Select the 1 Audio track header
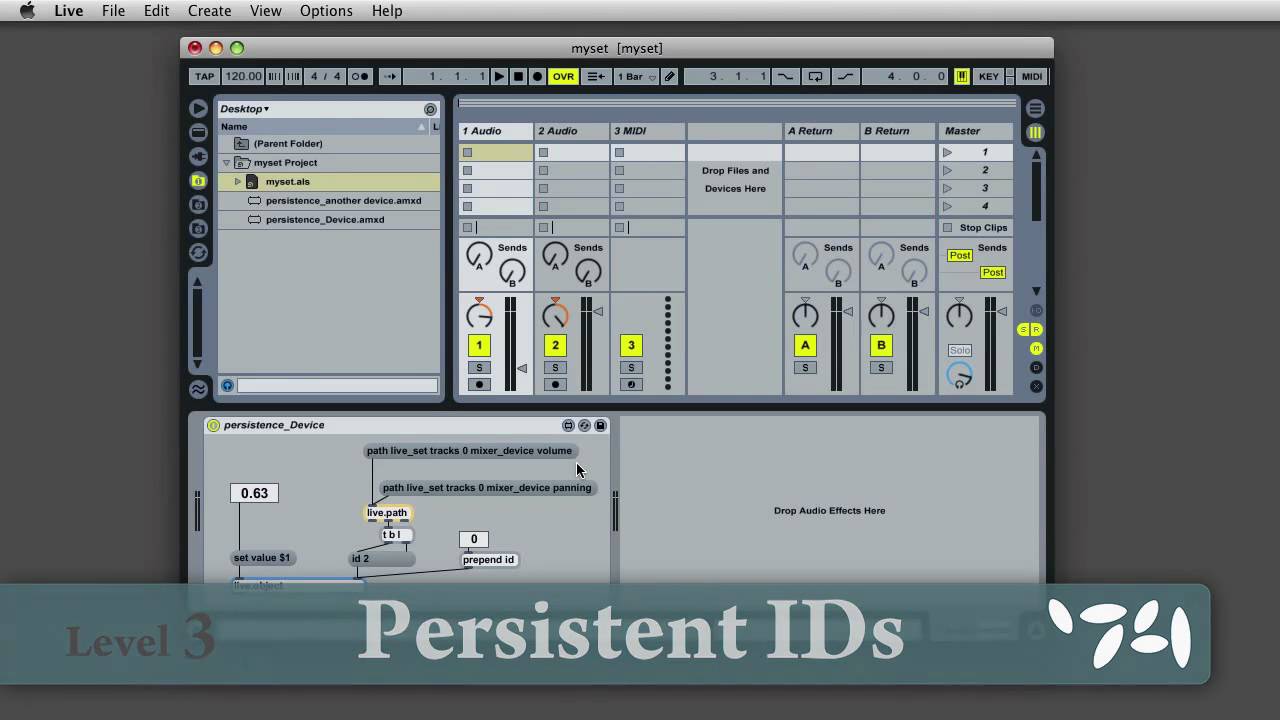 point(496,131)
